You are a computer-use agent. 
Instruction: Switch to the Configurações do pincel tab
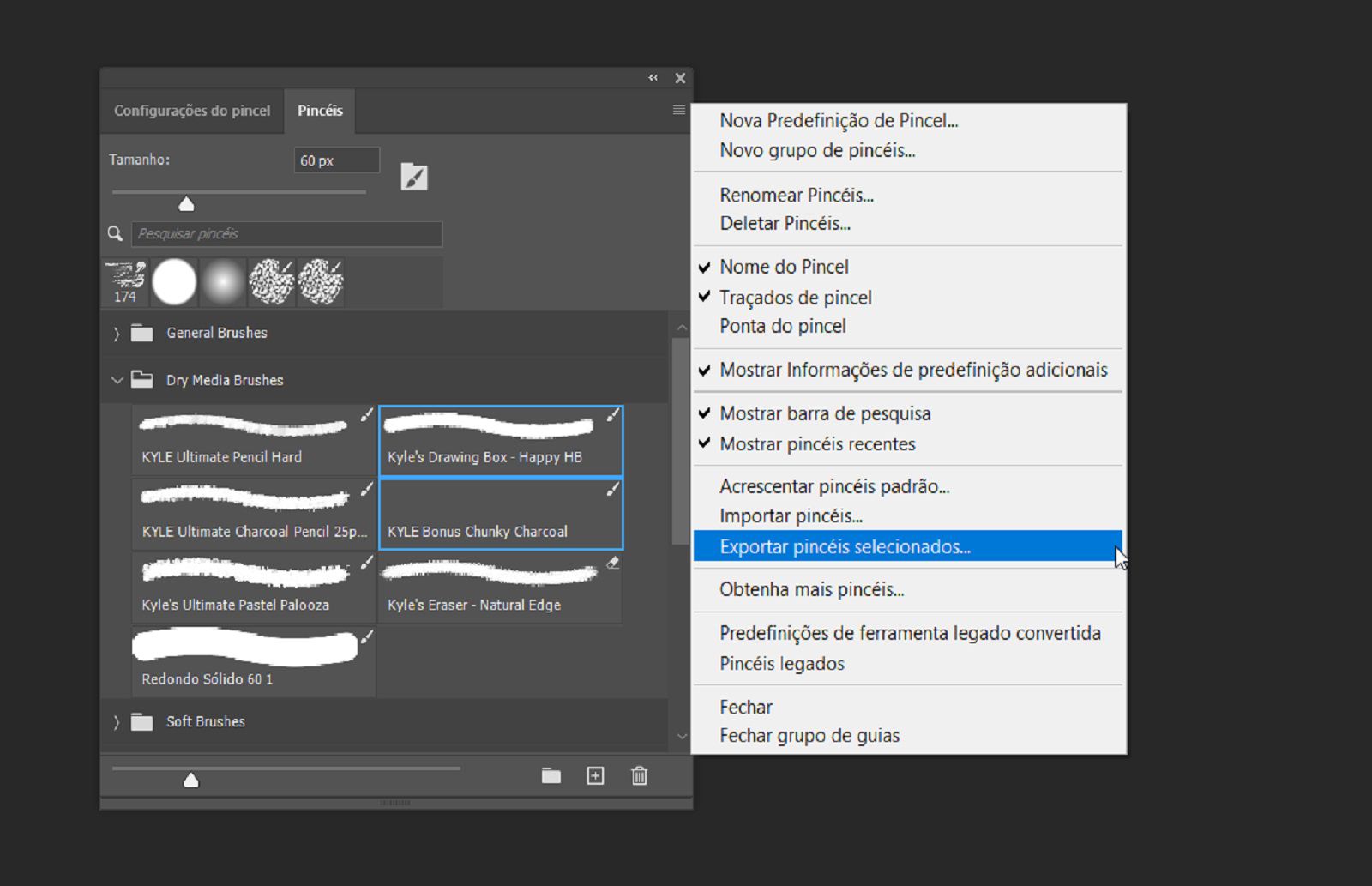click(x=192, y=110)
